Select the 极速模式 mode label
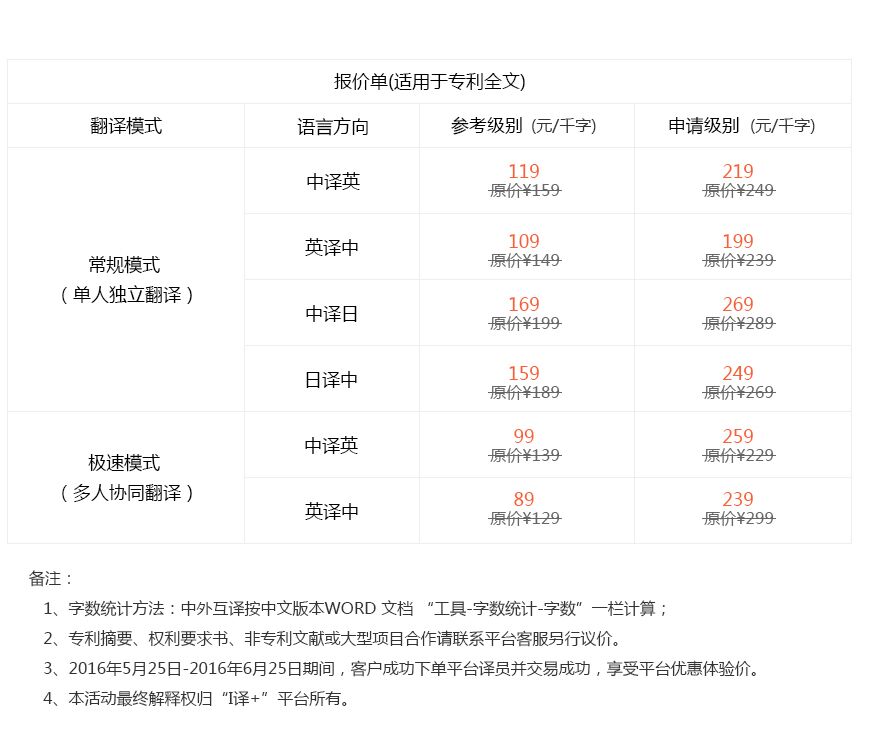 pos(124,463)
